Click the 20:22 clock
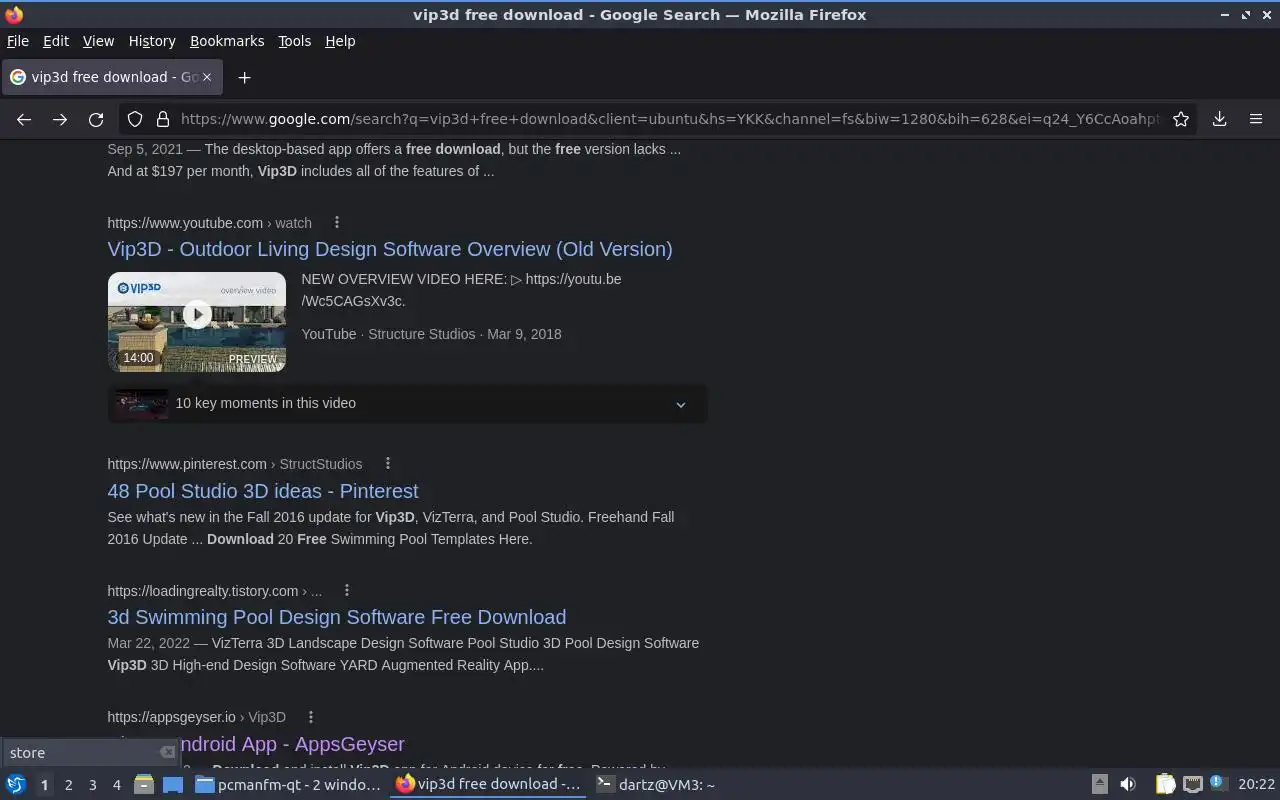1280x800 pixels. 1256,785
